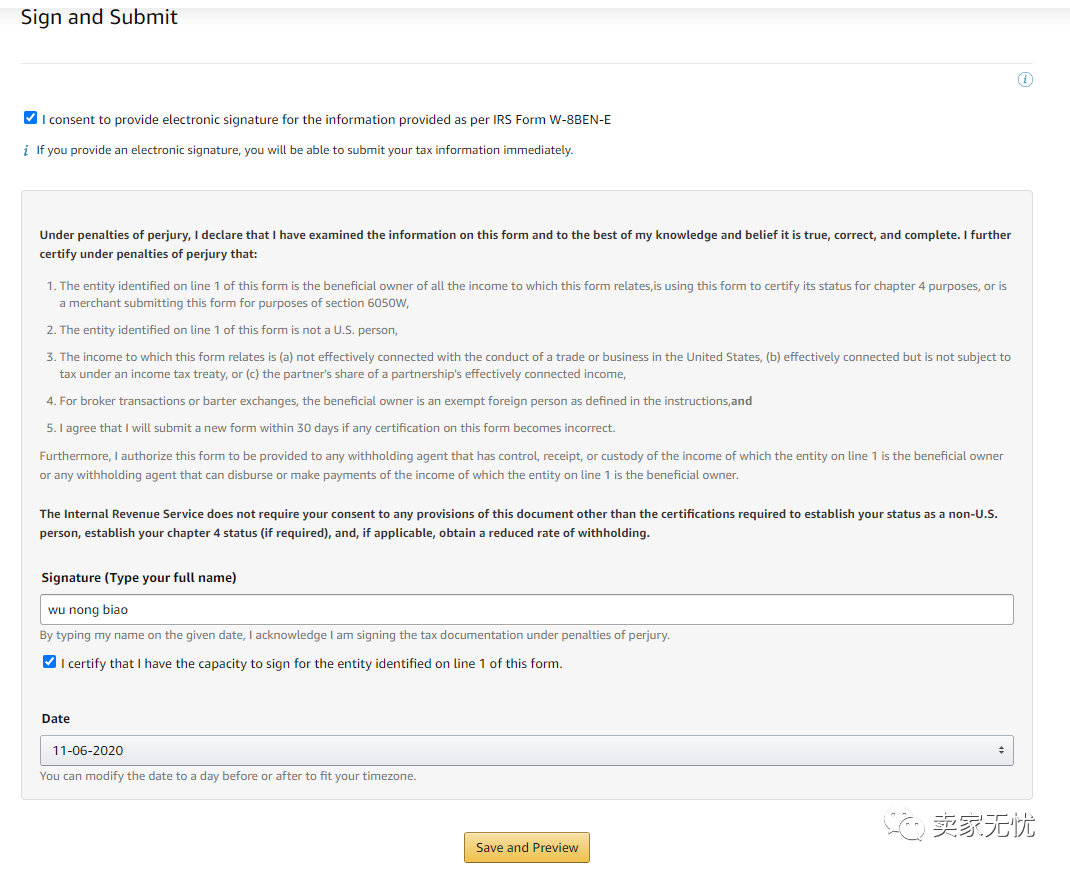Click certification item 5 about submitting a new form
Viewport: 1070px width, 872px height.
click(337, 428)
